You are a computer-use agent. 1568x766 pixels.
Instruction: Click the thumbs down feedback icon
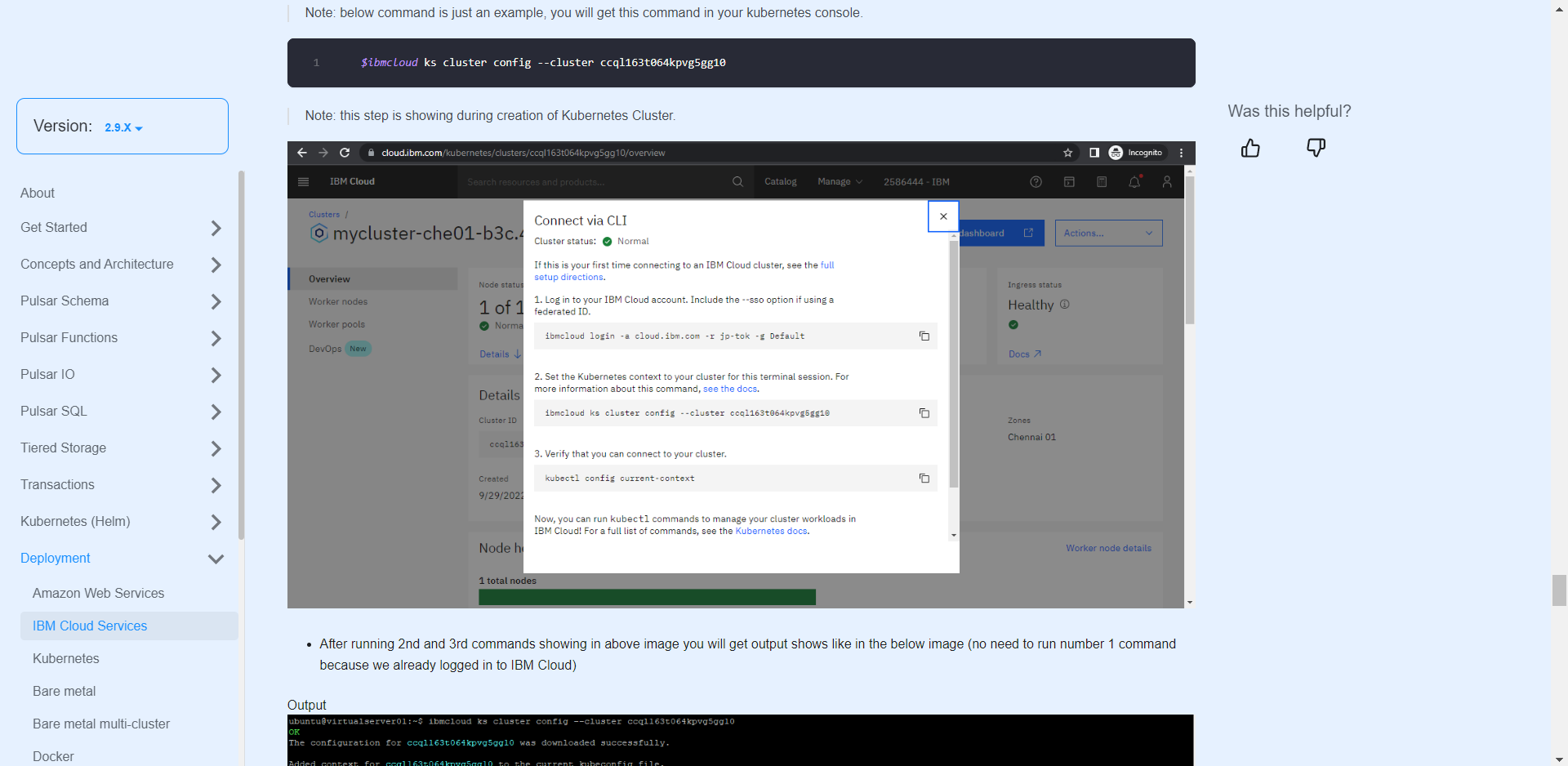(x=1316, y=148)
